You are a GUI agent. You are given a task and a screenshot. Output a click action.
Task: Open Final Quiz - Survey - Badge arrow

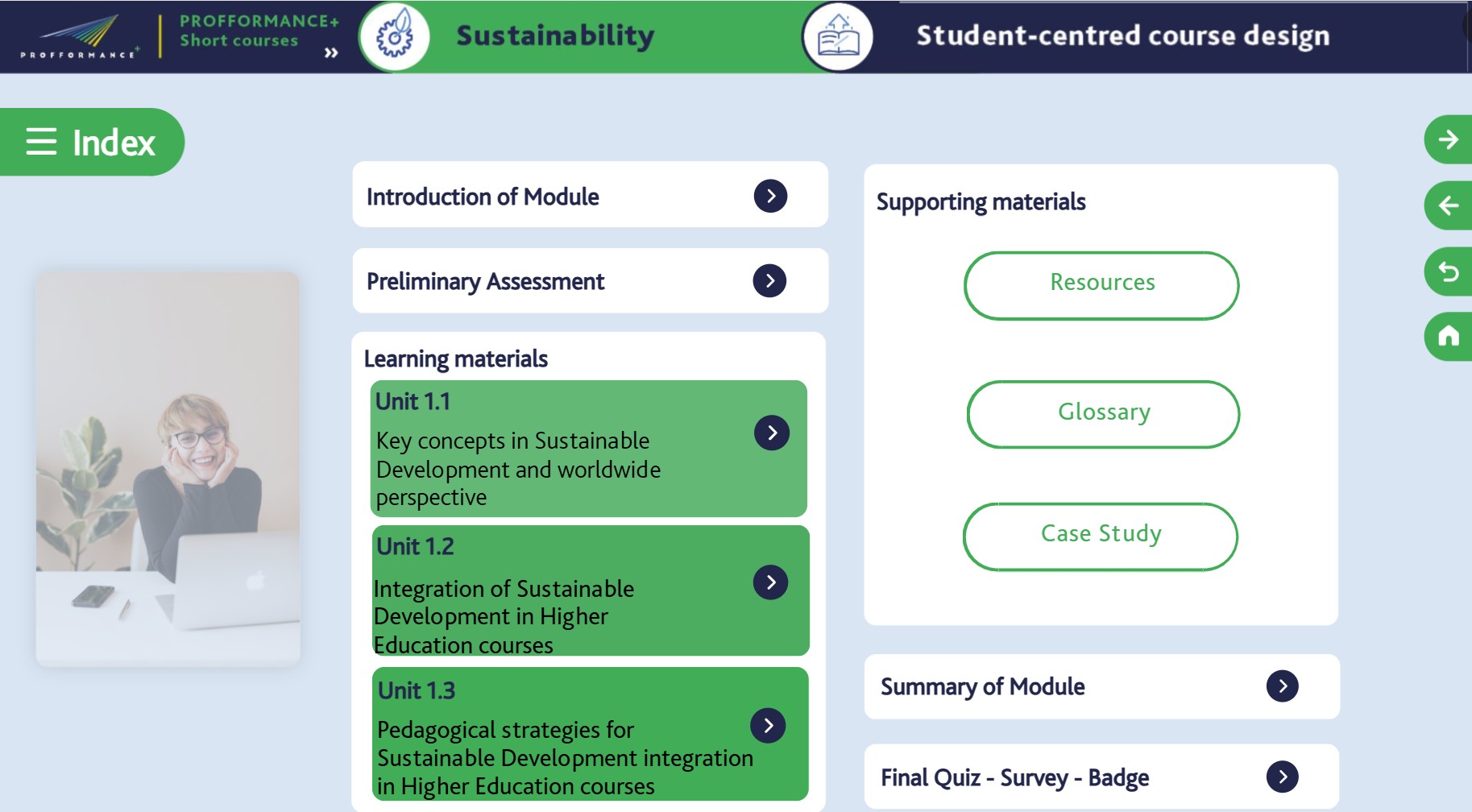1282,777
